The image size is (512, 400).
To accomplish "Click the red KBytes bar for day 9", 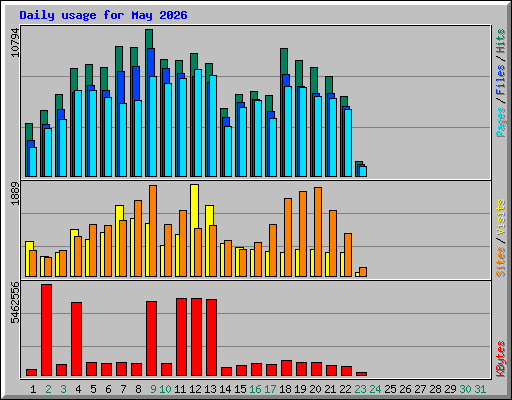I will click(x=152, y=339).
